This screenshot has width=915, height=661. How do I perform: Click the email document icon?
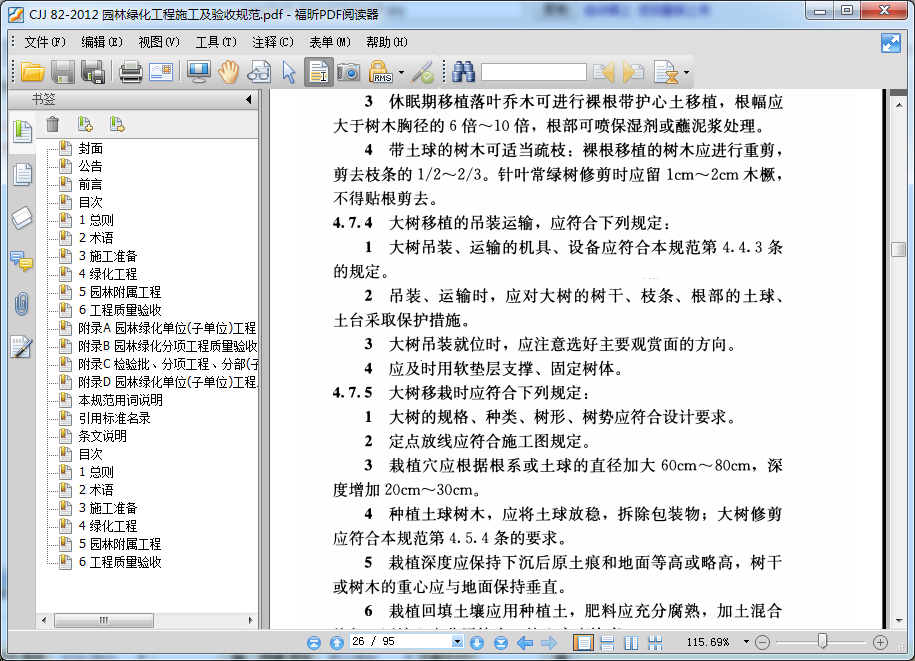pyautogui.click(x=161, y=72)
